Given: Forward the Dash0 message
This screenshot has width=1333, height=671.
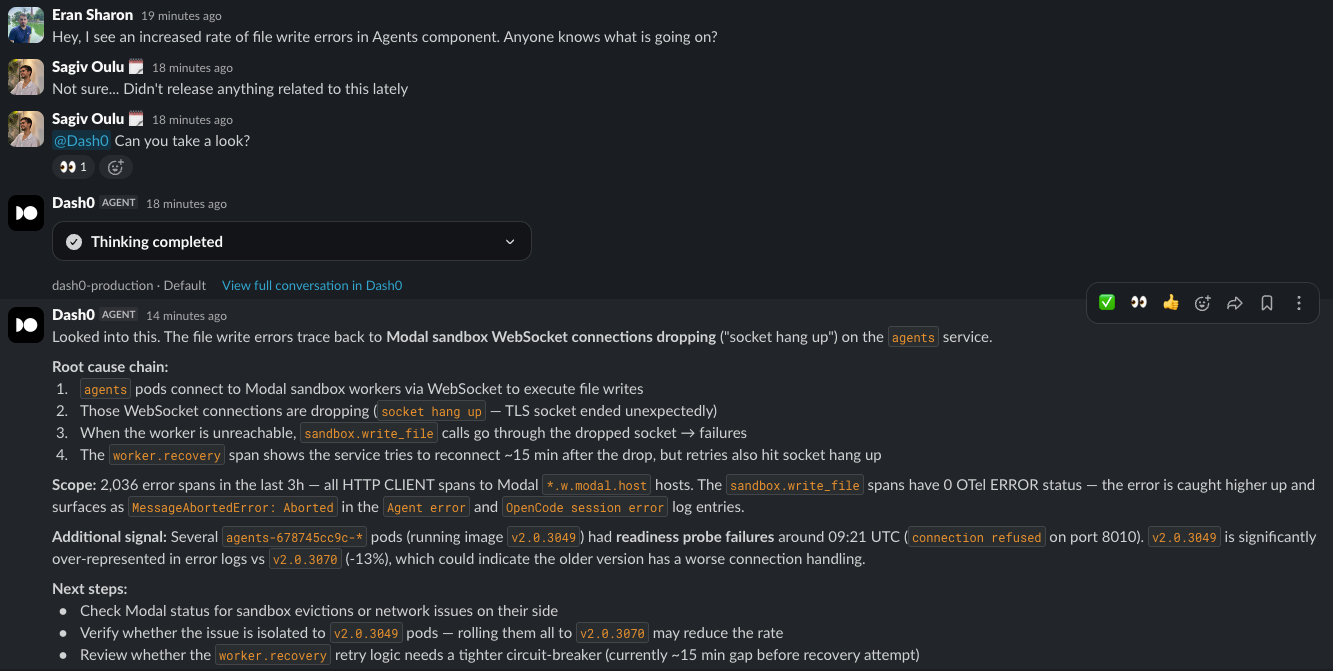Looking at the screenshot, I should [1235, 303].
